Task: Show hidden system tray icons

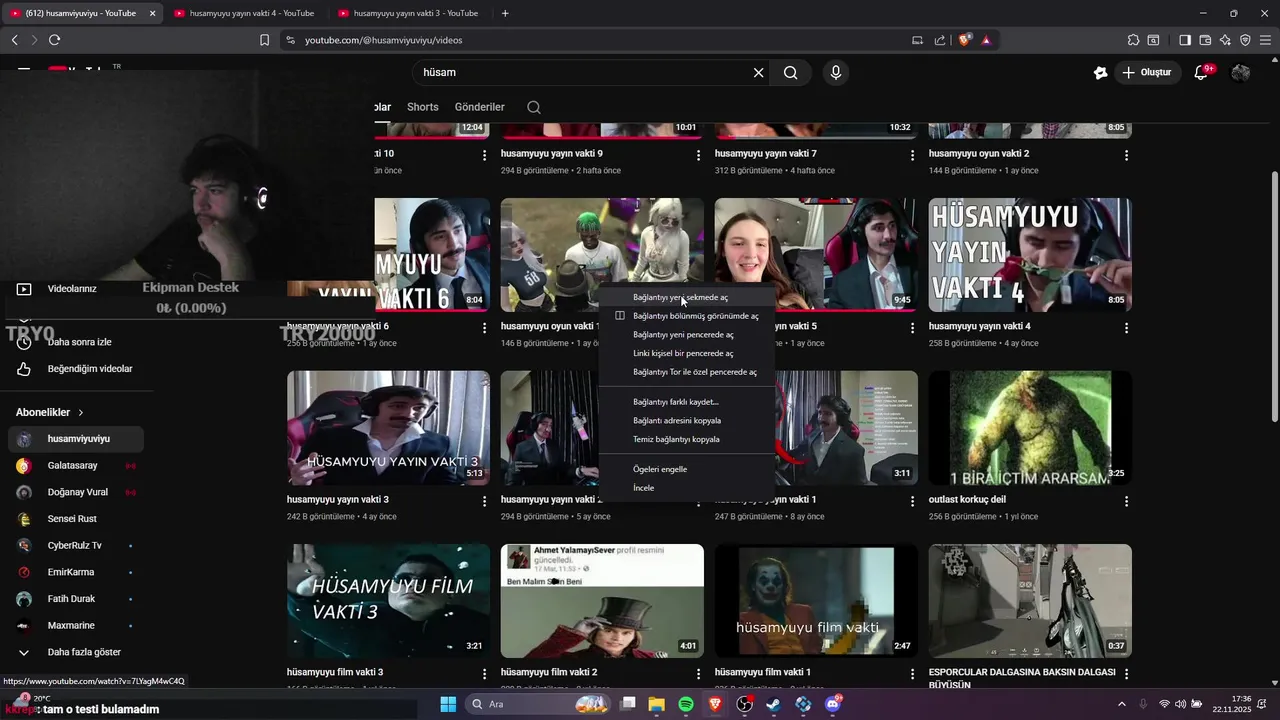Action: pos(1121,704)
